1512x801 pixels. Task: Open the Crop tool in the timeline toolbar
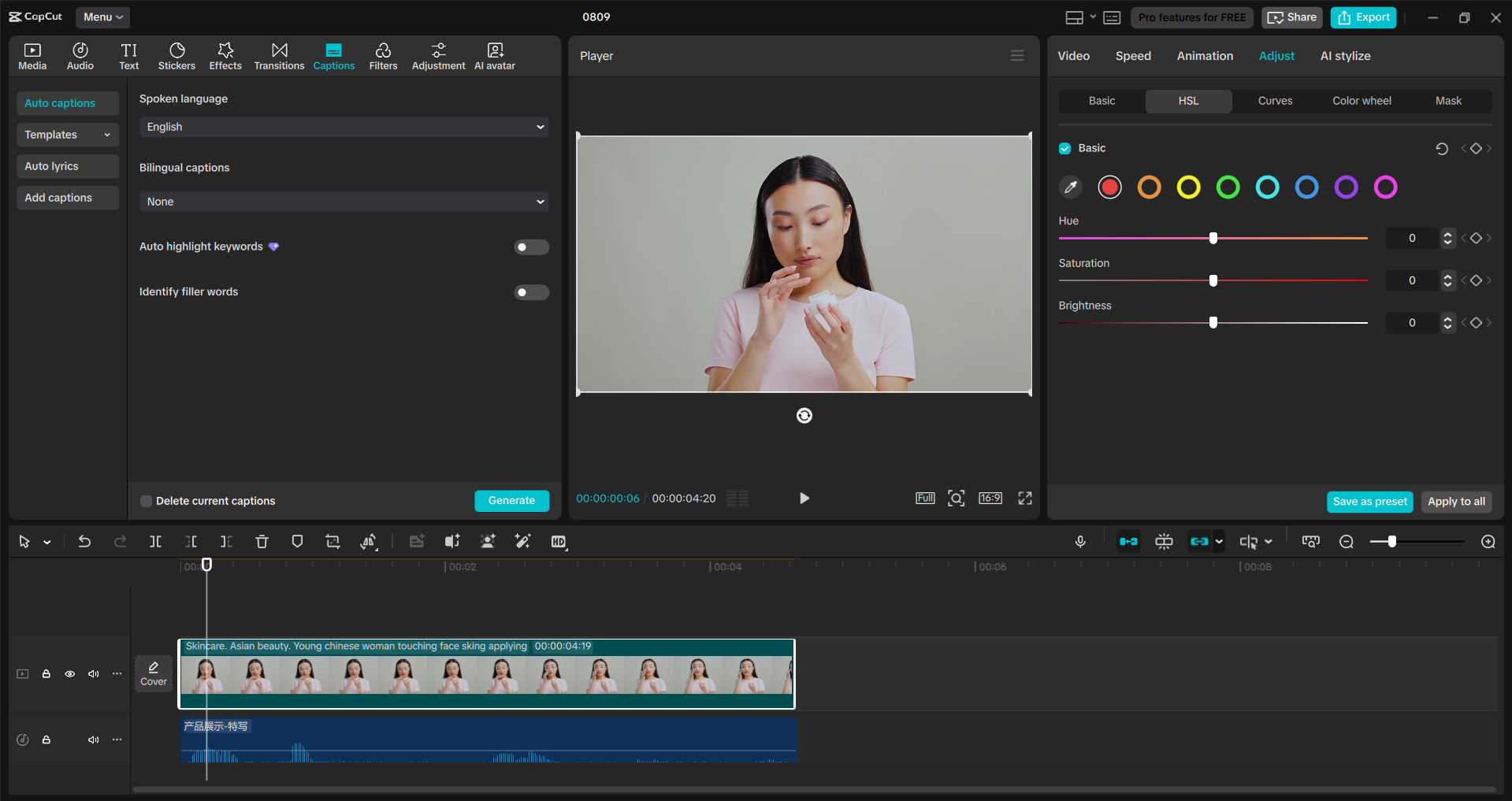click(x=332, y=542)
